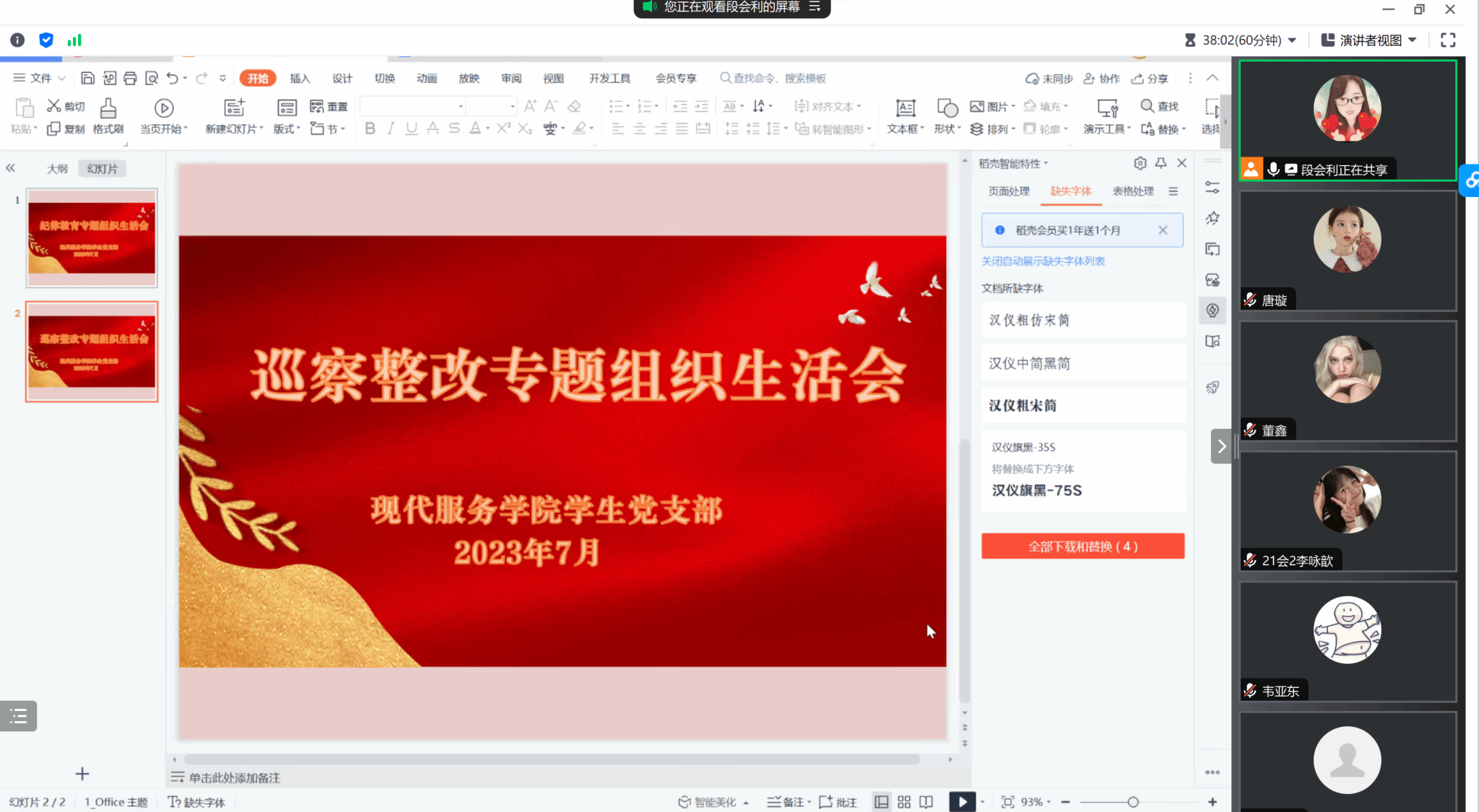Screen dimensions: 1479x812
Task: Click 全部下载和替换 (4) button
Action: [x=1083, y=546]
